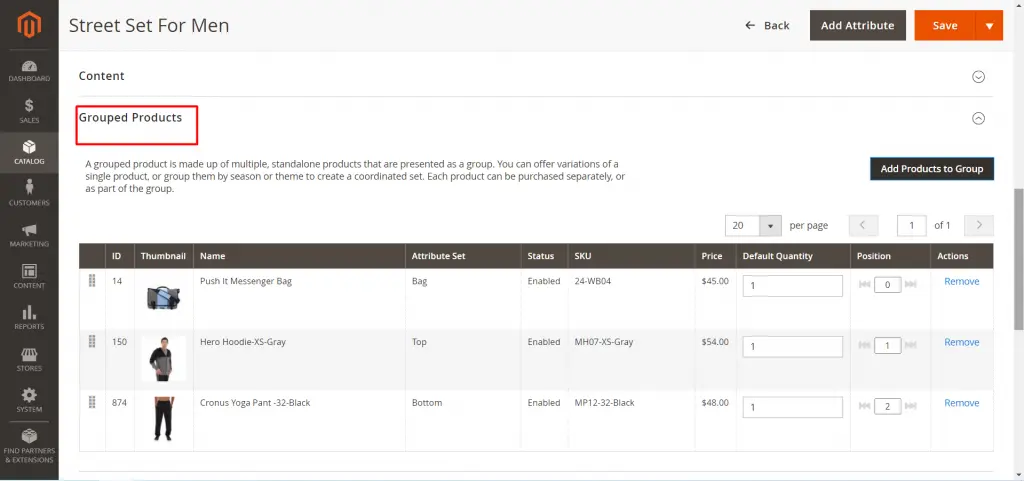1024x481 pixels.
Task: Edit position field for Cronus Yoga Pant
Action: coord(888,406)
